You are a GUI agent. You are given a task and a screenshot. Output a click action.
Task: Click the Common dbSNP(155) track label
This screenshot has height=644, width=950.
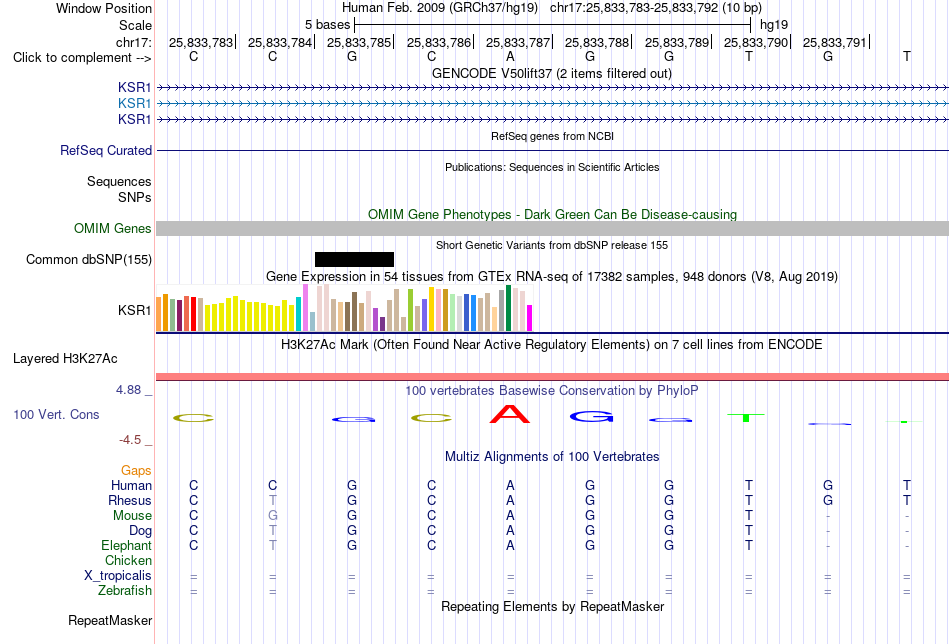89,259
